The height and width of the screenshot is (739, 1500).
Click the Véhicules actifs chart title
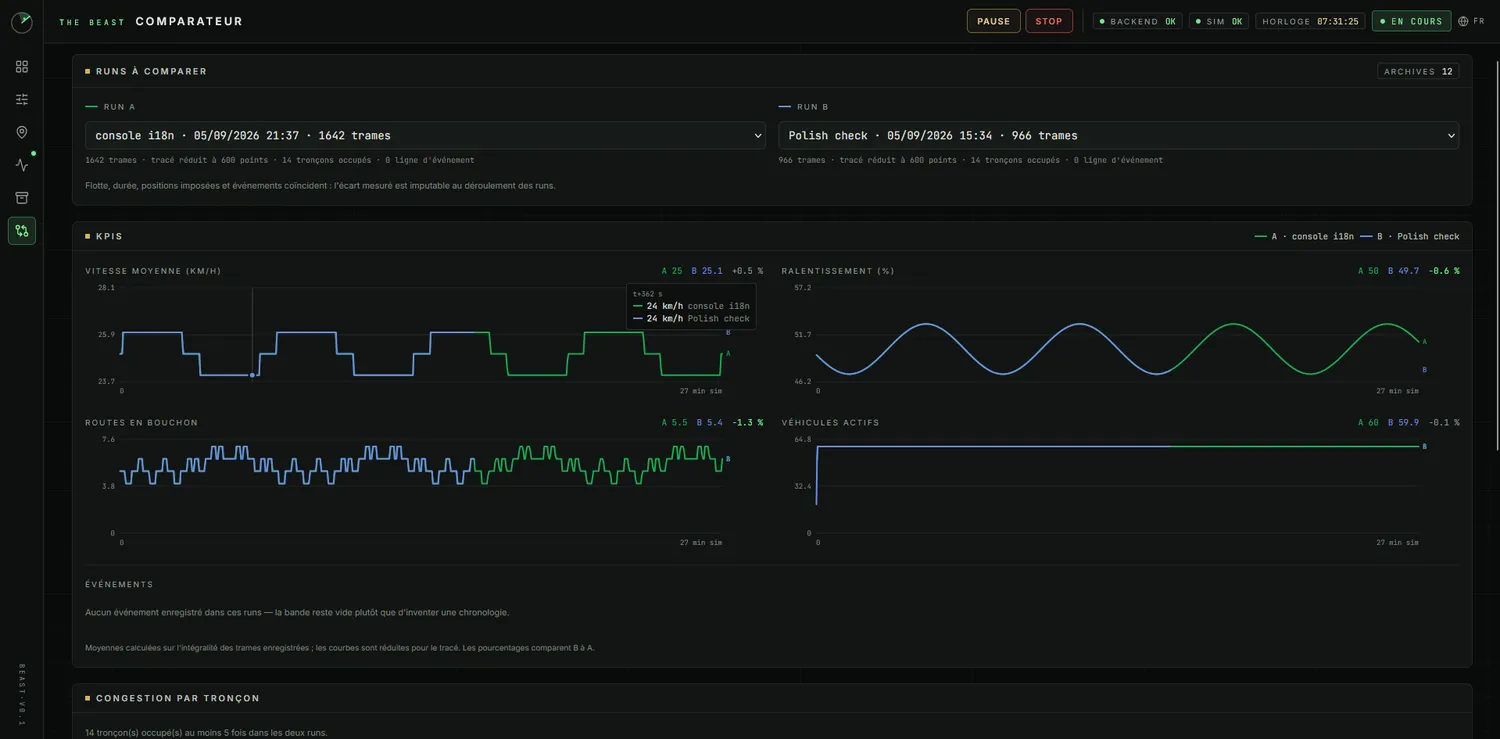tap(830, 423)
